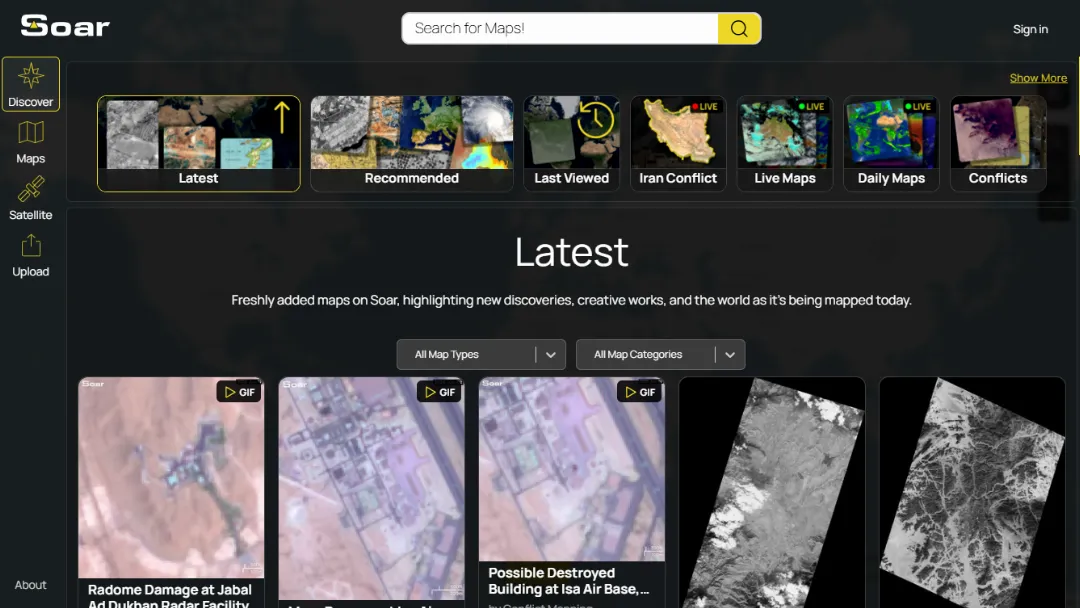Open the Radome Damage at Jabal map thumbnail
The height and width of the screenshot is (608, 1080).
pyautogui.click(x=171, y=477)
